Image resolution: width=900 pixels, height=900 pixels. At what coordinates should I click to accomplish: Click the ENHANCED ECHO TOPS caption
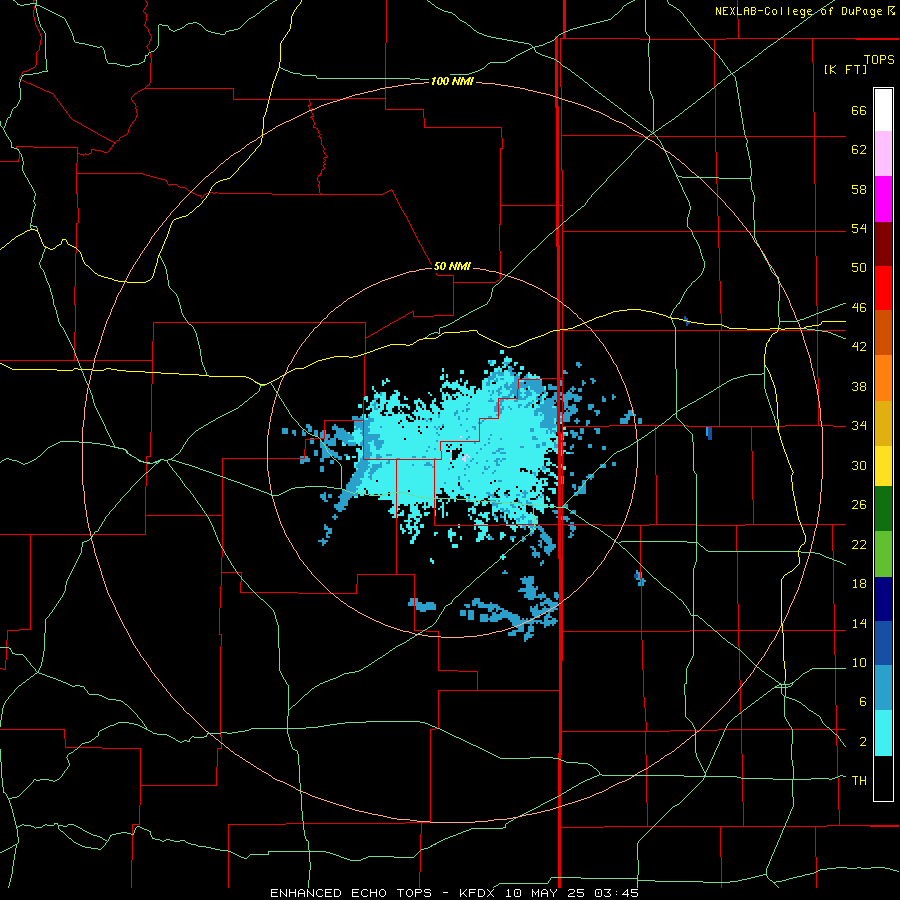pos(351,893)
